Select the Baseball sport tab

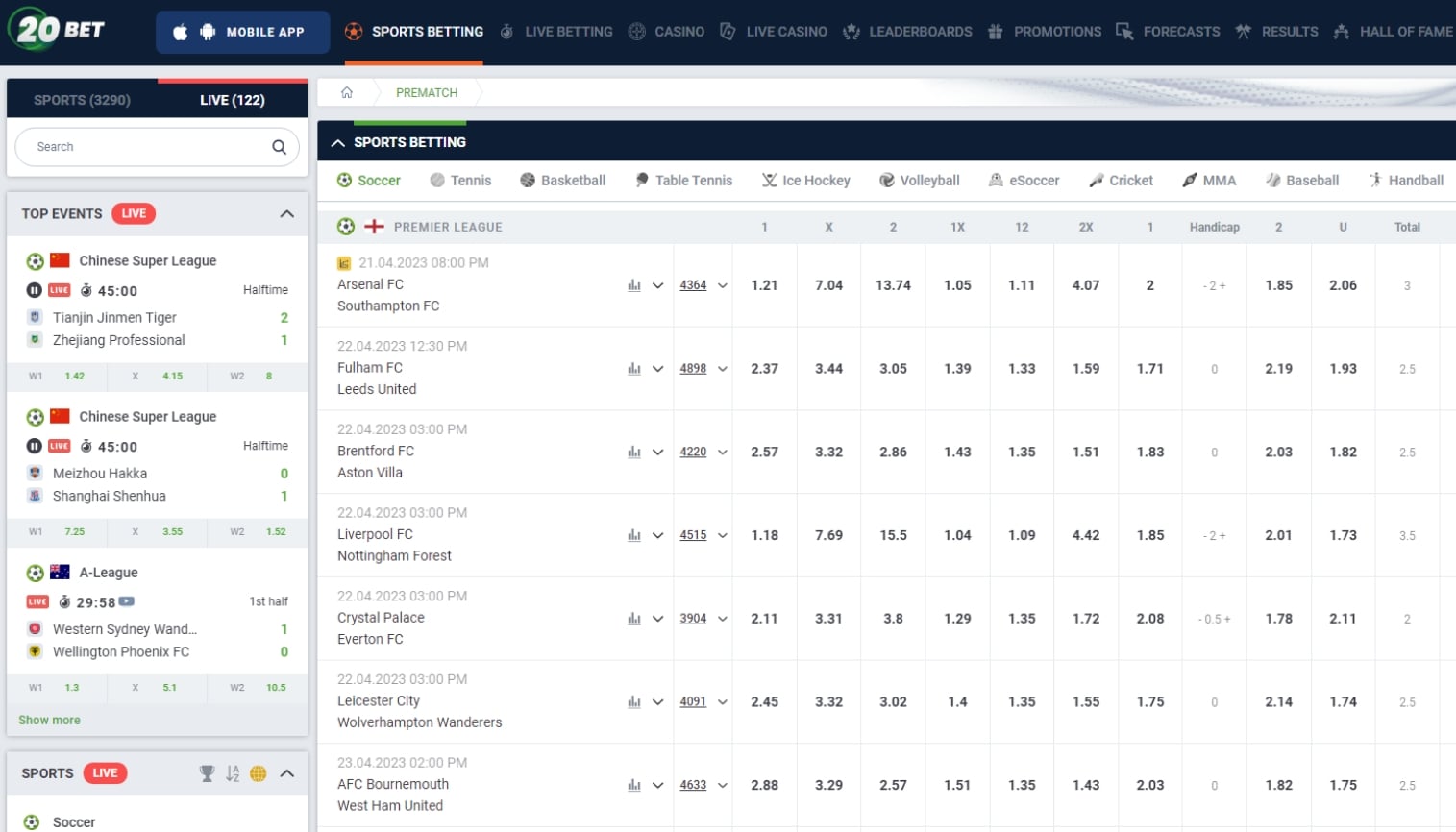coord(1302,181)
